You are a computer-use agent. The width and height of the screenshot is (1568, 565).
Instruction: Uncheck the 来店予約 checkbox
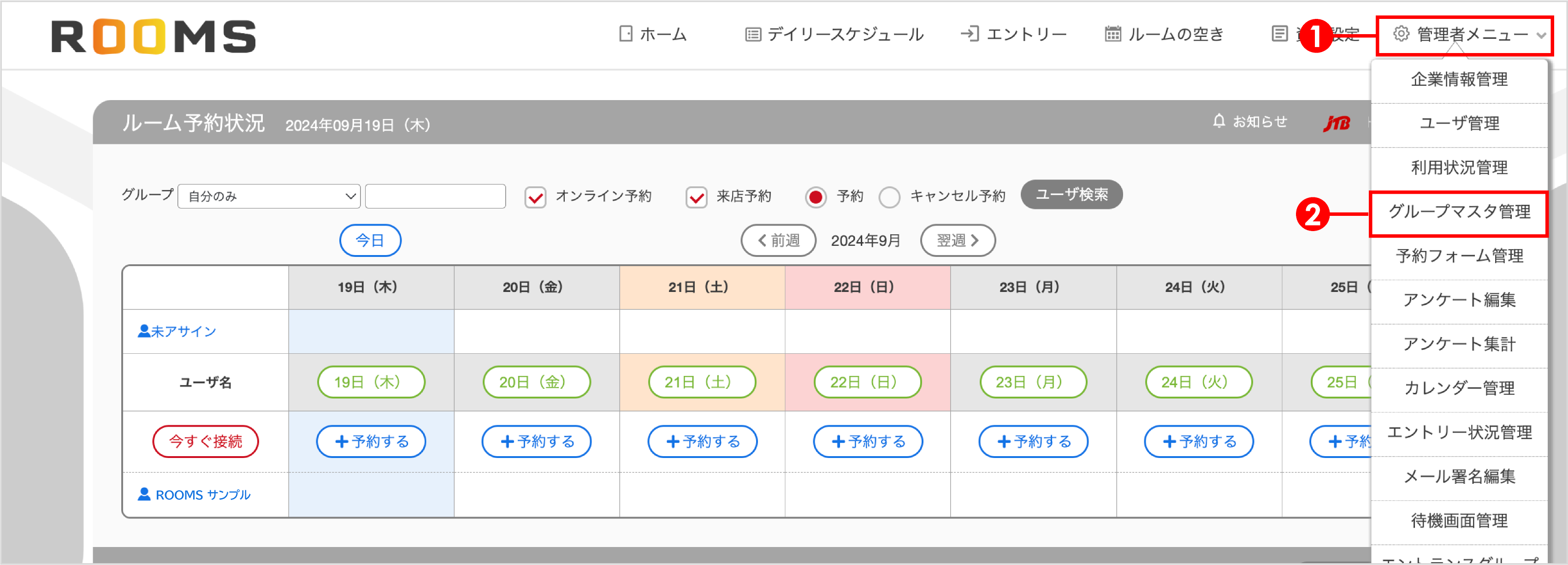(696, 196)
